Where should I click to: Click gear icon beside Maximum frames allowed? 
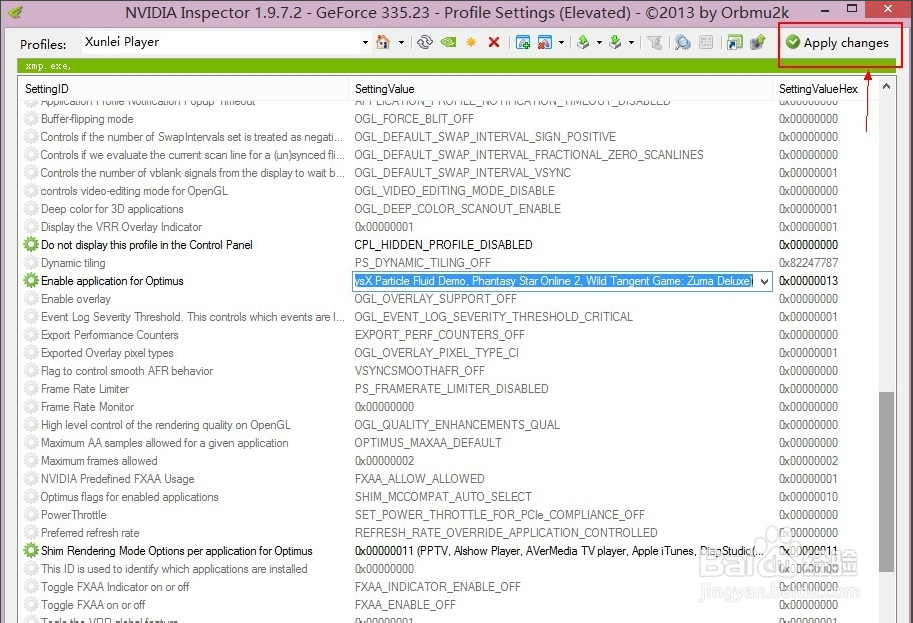pyautogui.click(x=31, y=461)
